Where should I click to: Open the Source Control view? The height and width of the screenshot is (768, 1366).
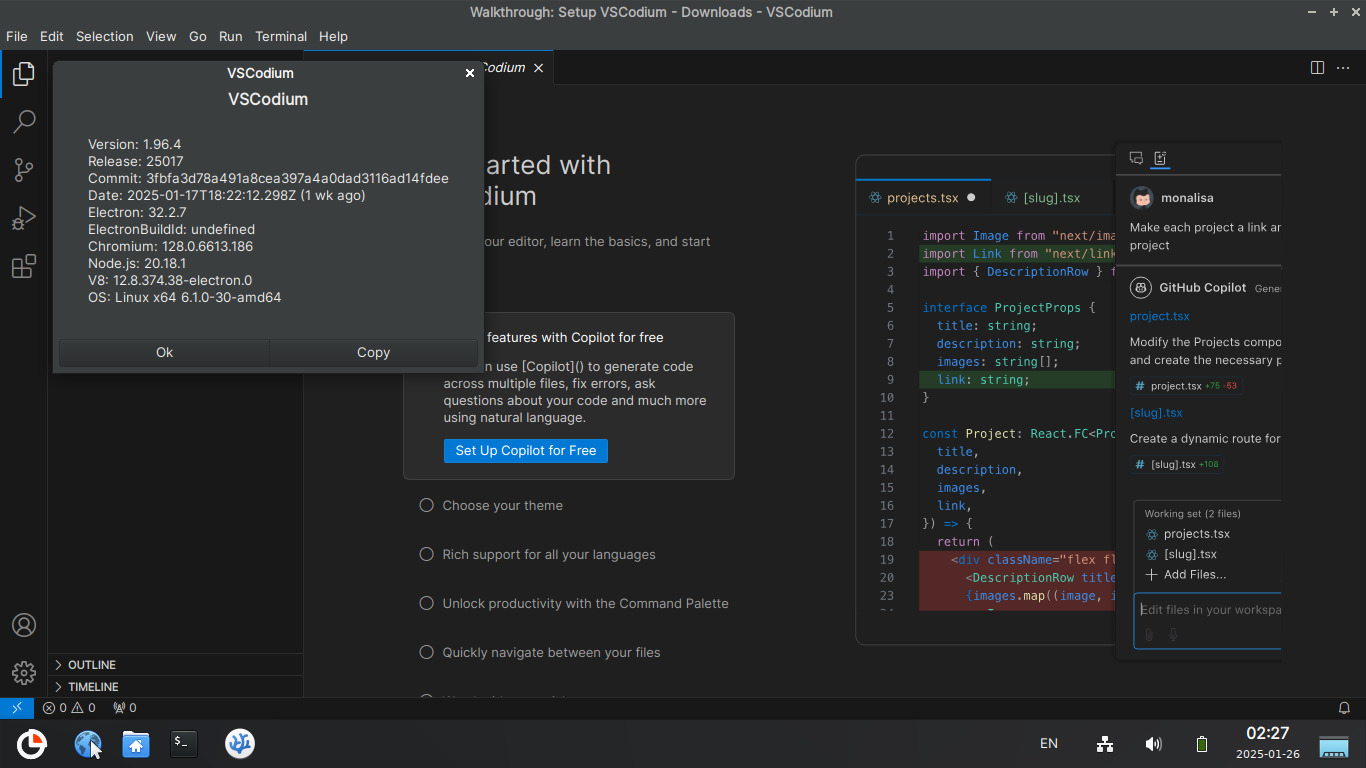24,170
